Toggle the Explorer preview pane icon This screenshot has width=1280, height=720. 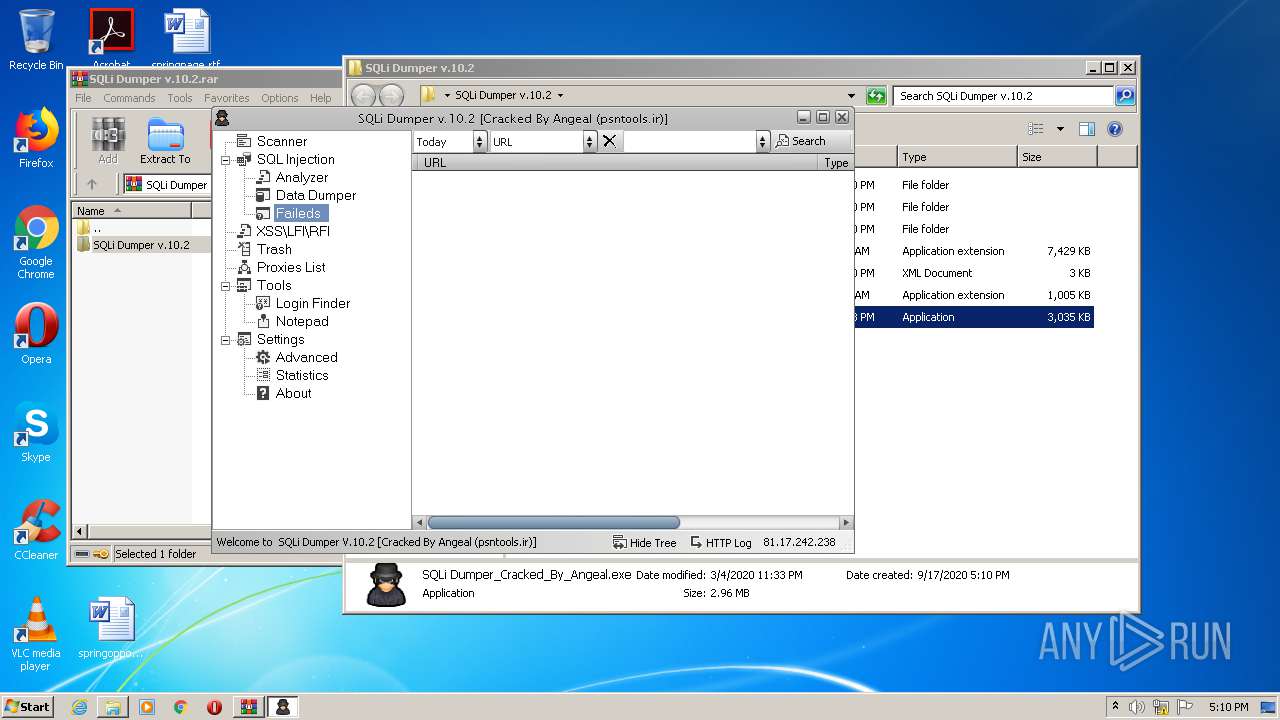[1087, 129]
